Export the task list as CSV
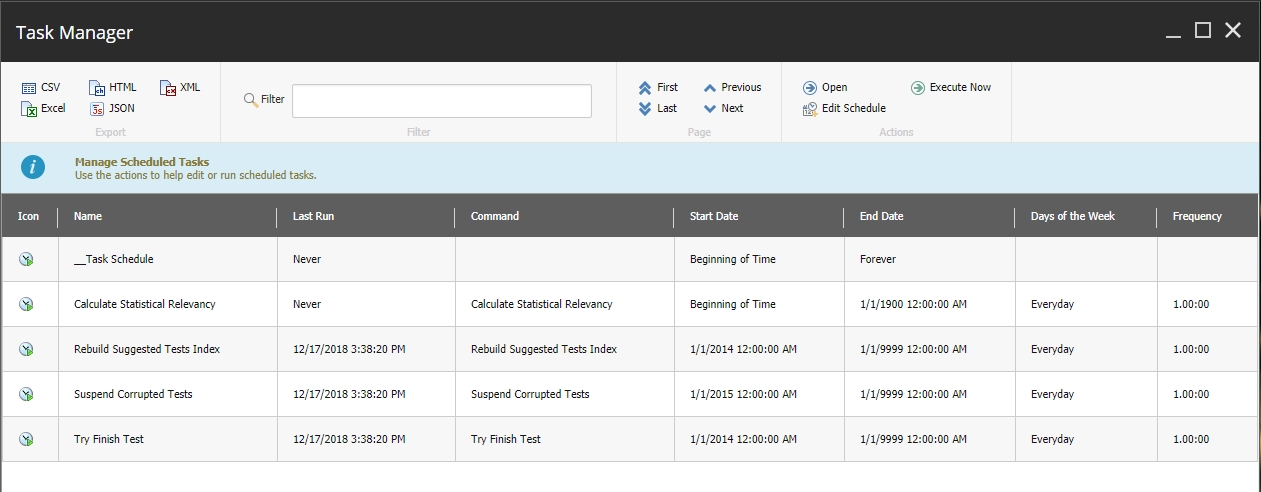 click(x=41, y=88)
